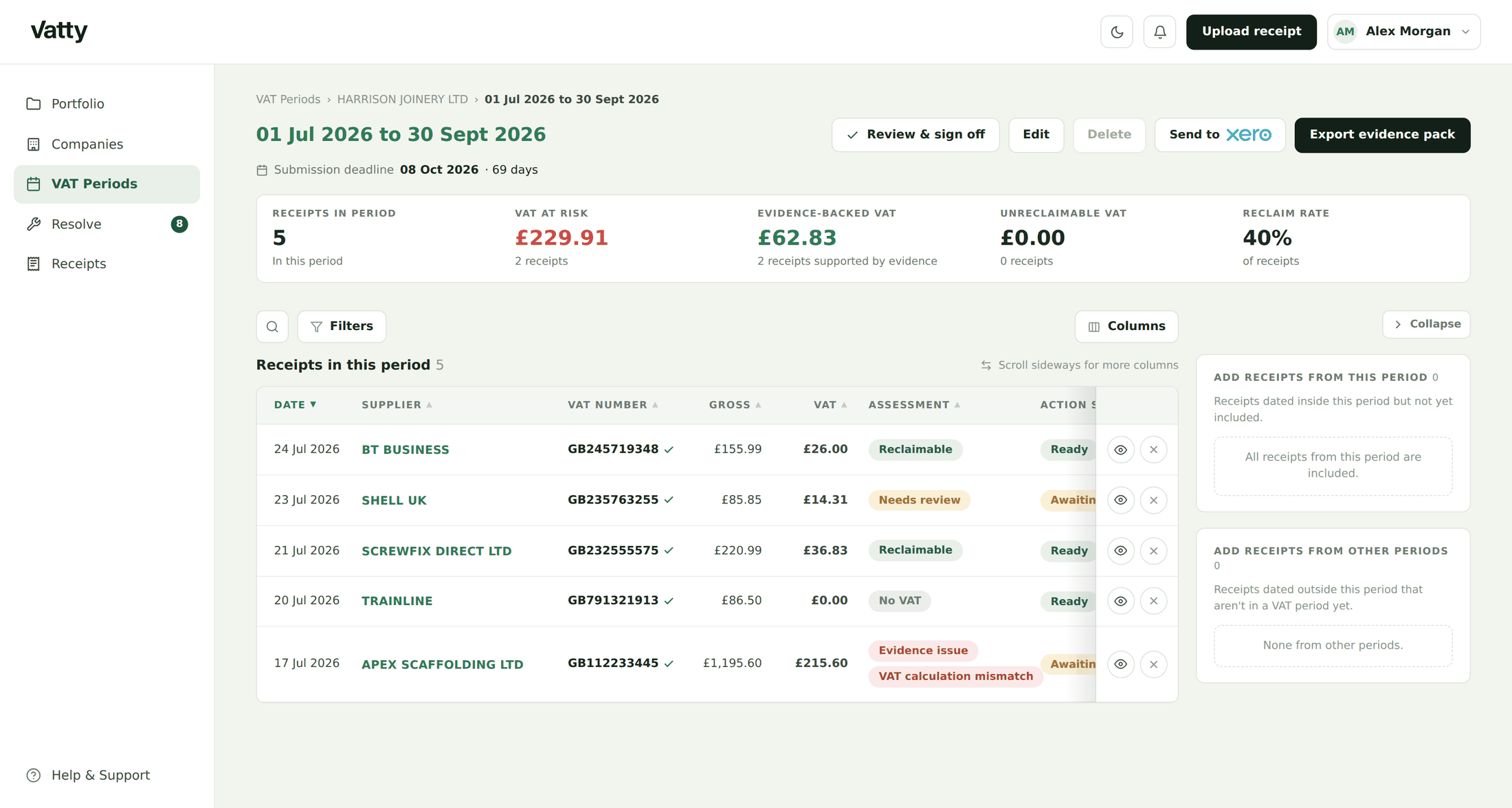This screenshot has height=808, width=1512.
Task: Click the VAT at risk value £229.91
Action: click(562, 238)
